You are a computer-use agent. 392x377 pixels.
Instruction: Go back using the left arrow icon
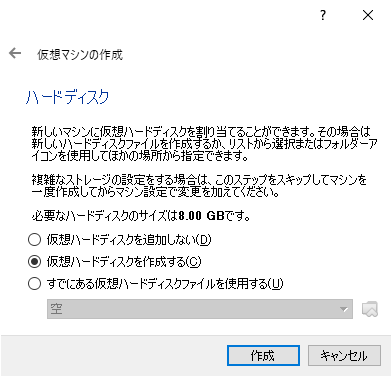click(x=15, y=53)
